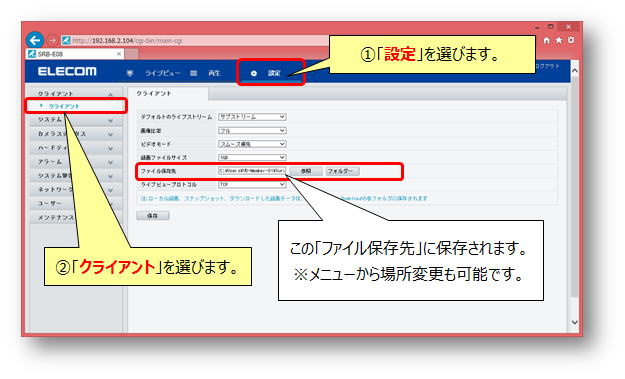The height and width of the screenshot is (379, 625).
Task: Expand the アラーム sidebar section
Action: click(76, 162)
